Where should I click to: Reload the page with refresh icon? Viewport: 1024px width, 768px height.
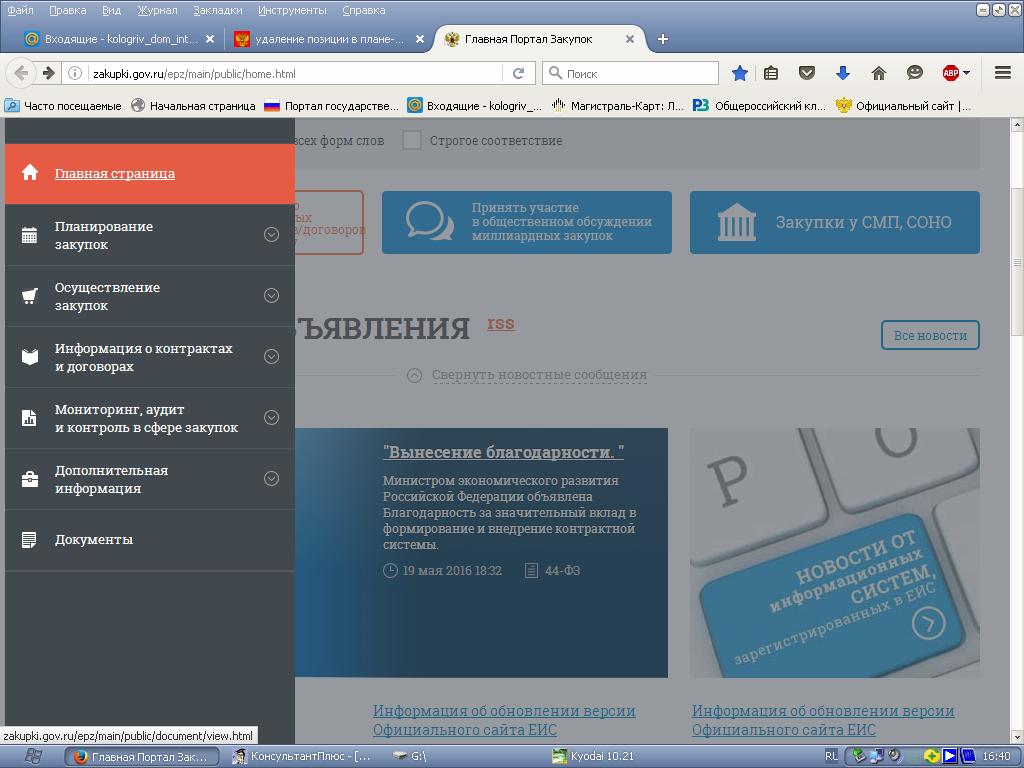point(518,73)
